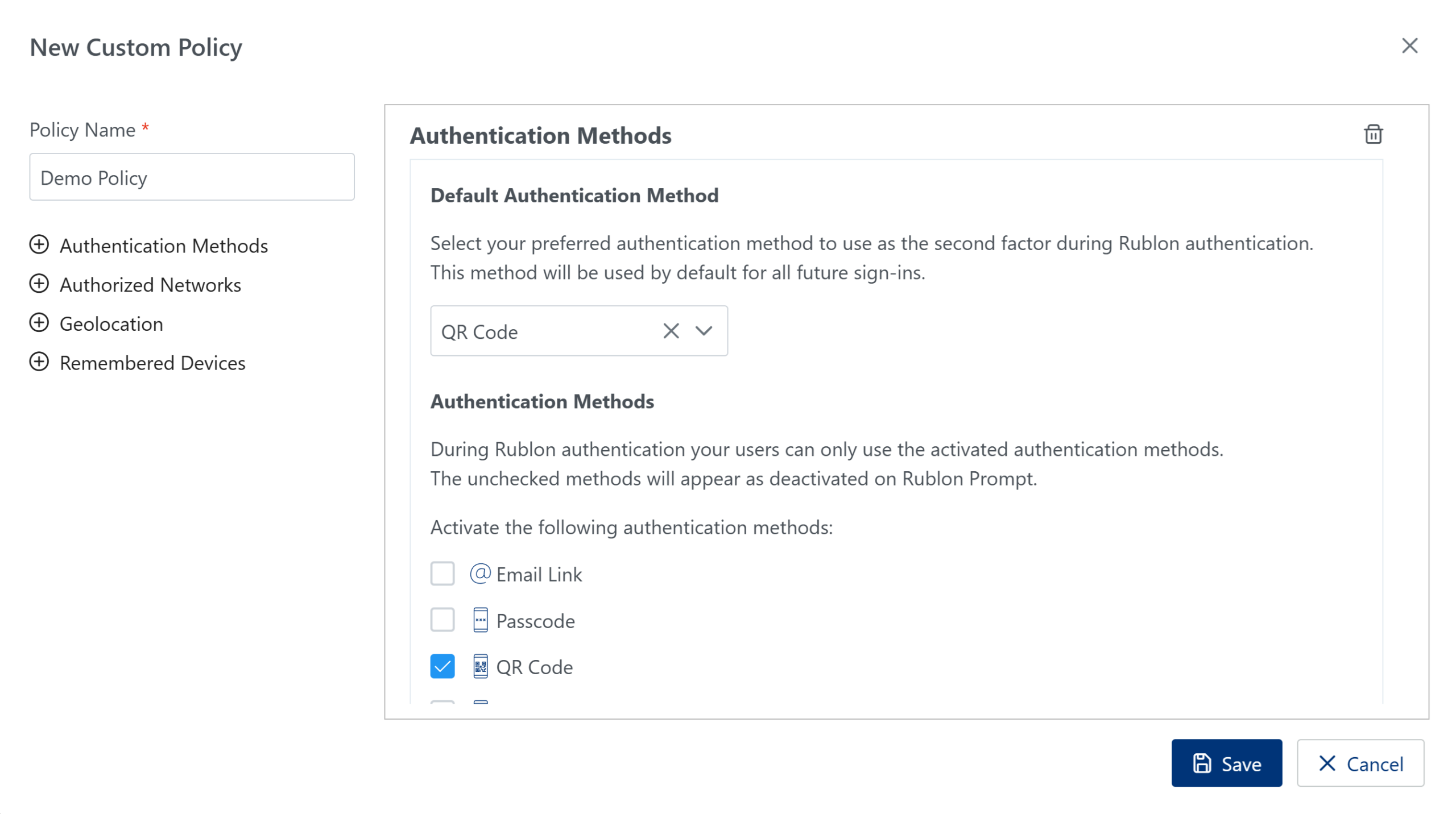Click the Passcode phone icon
Image resolution: width=1456 pixels, height=814 pixels.
pyautogui.click(x=480, y=620)
